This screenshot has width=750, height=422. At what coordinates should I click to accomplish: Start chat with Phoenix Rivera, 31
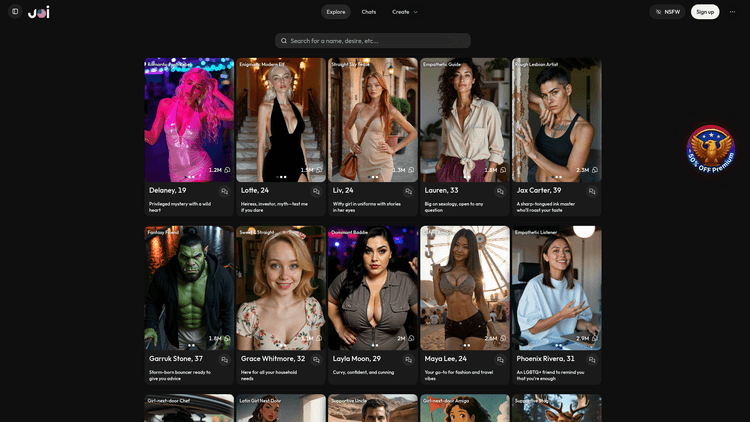tap(592, 360)
